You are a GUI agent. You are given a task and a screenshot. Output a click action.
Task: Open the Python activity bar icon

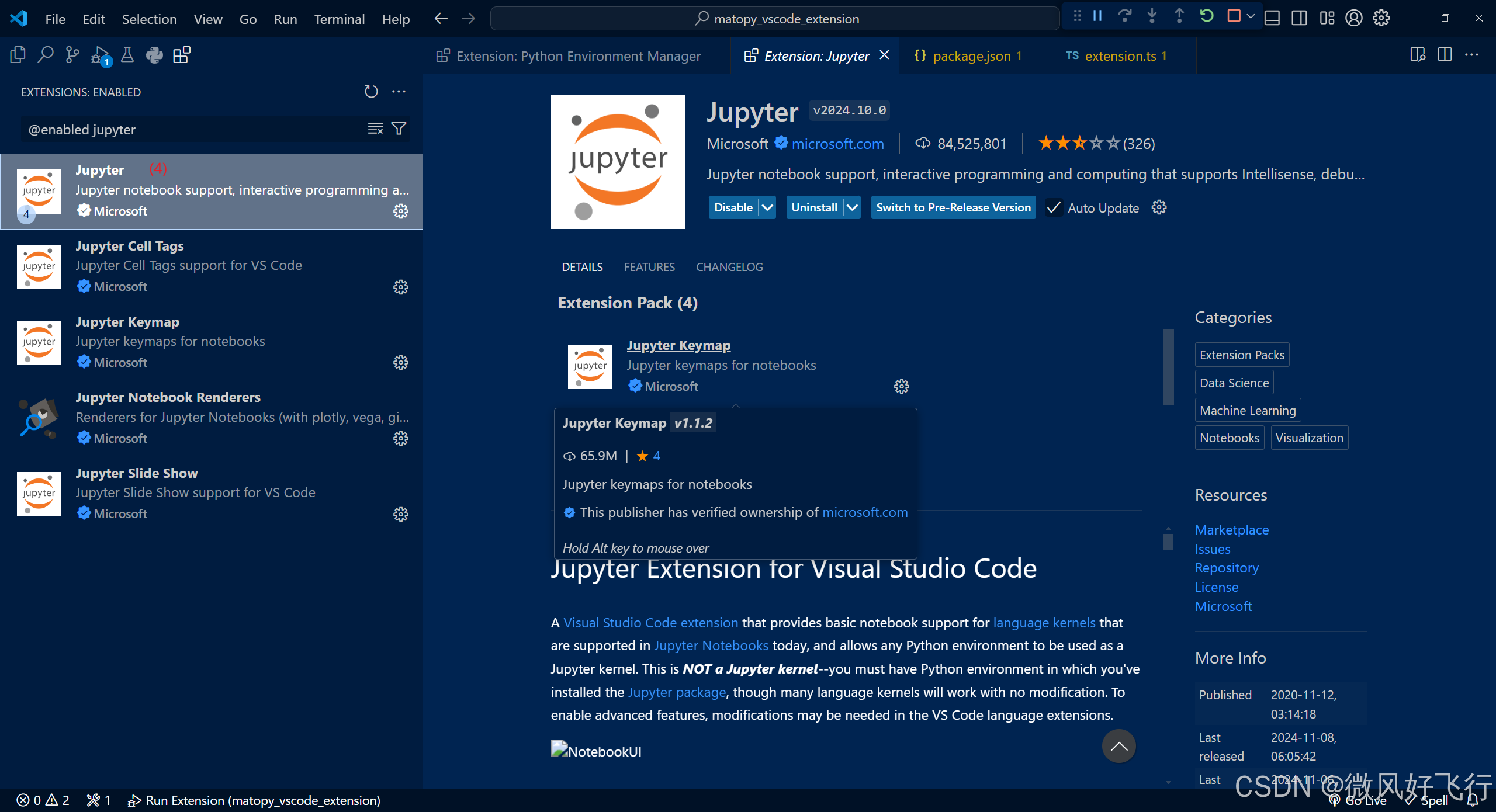154,55
